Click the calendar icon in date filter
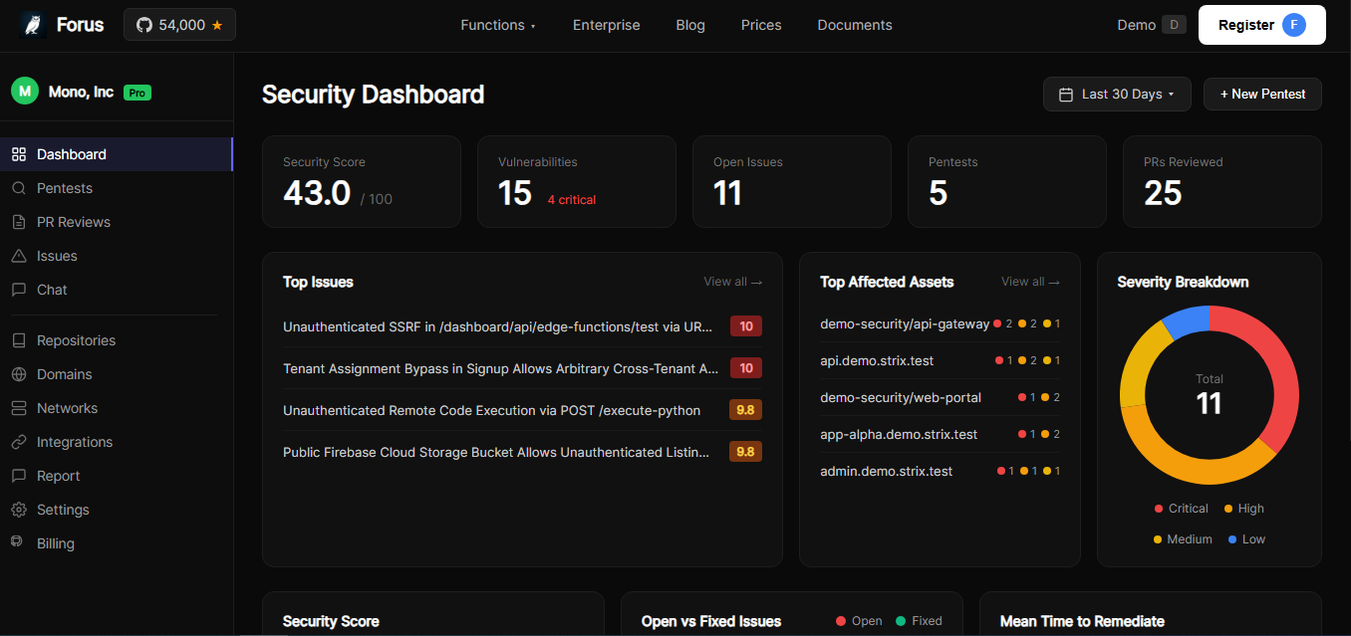 click(1066, 94)
